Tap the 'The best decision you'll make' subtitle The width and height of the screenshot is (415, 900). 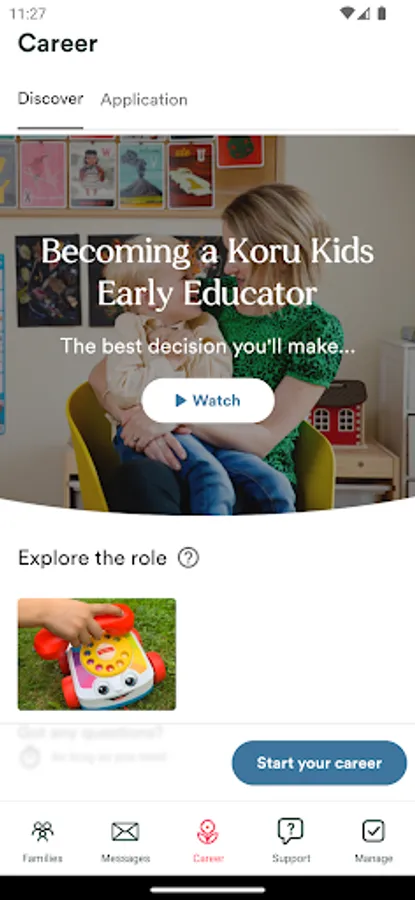click(x=207, y=346)
